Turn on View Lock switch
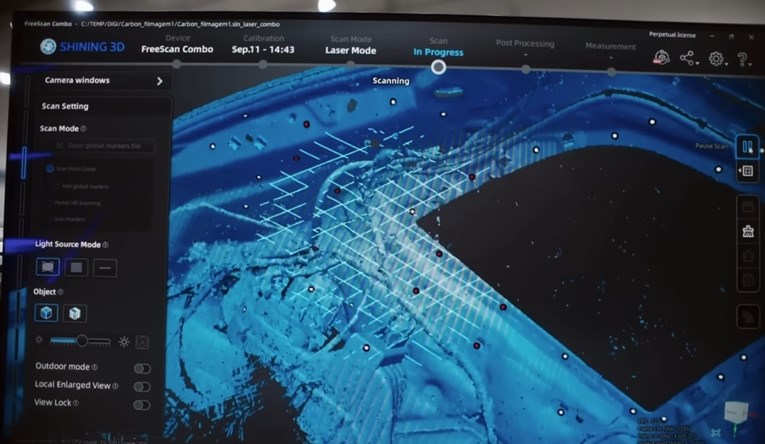765x444 pixels. [x=142, y=404]
